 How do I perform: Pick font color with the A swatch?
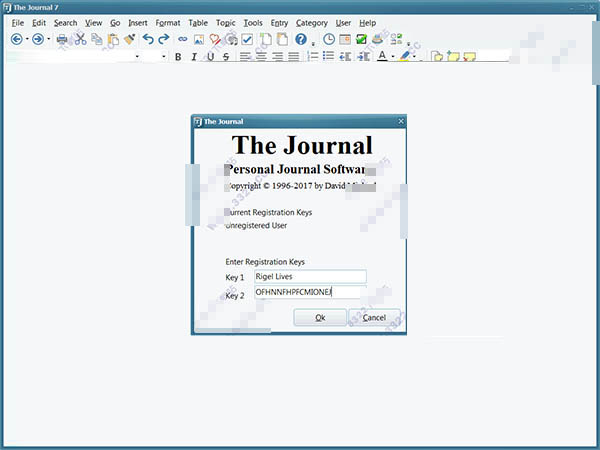click(x=382, y=57)
